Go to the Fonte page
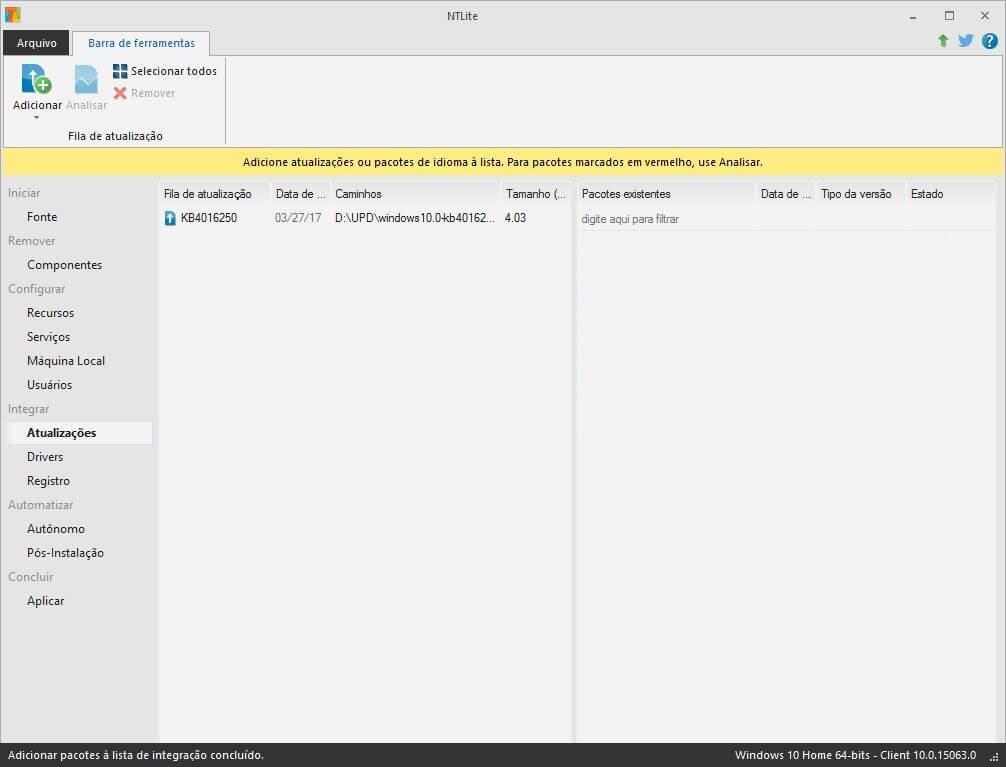The height and width of the screenshot is (767, 1006). coord(42,217)
